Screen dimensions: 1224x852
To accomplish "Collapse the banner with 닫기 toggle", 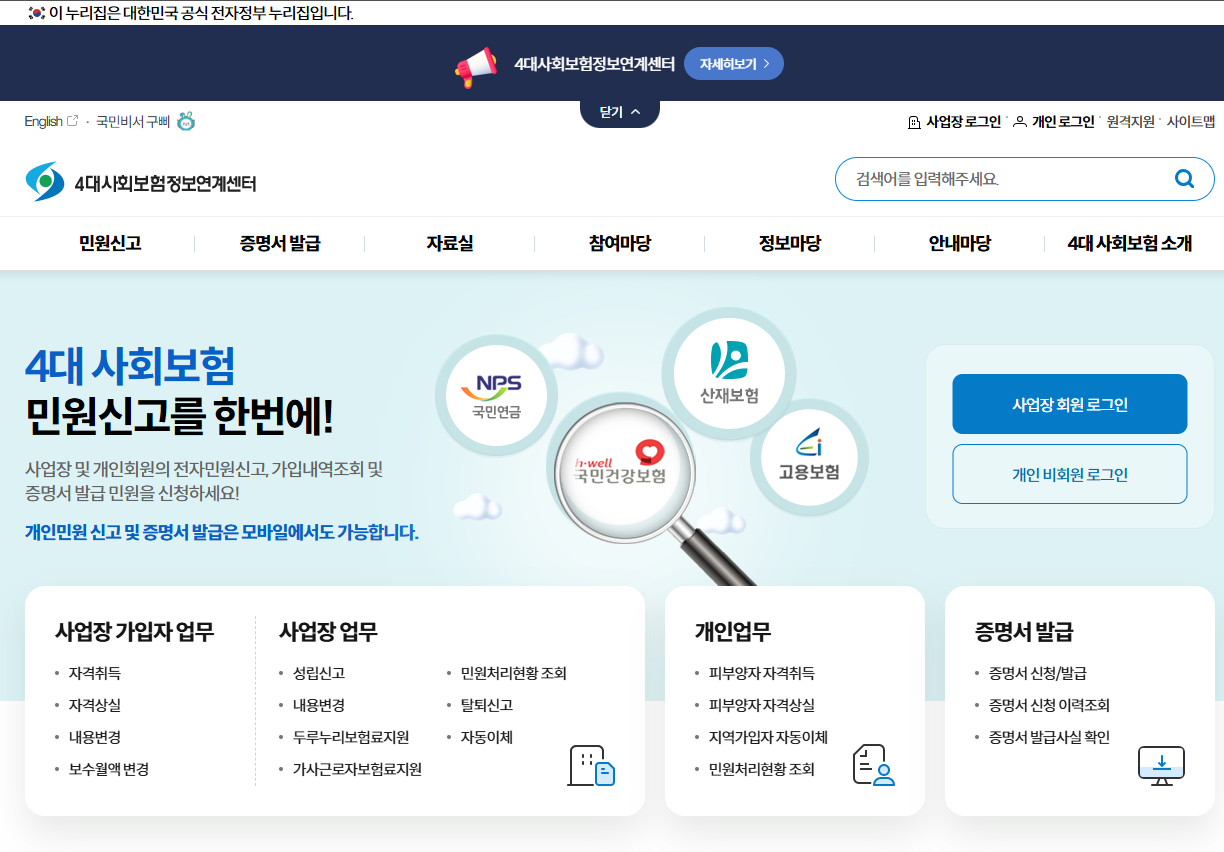I will tap(620, 112).
